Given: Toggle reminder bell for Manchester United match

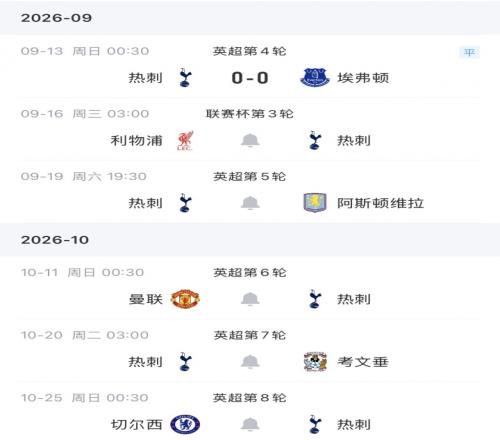Looking at the screenshot, I should coord(250,299).
